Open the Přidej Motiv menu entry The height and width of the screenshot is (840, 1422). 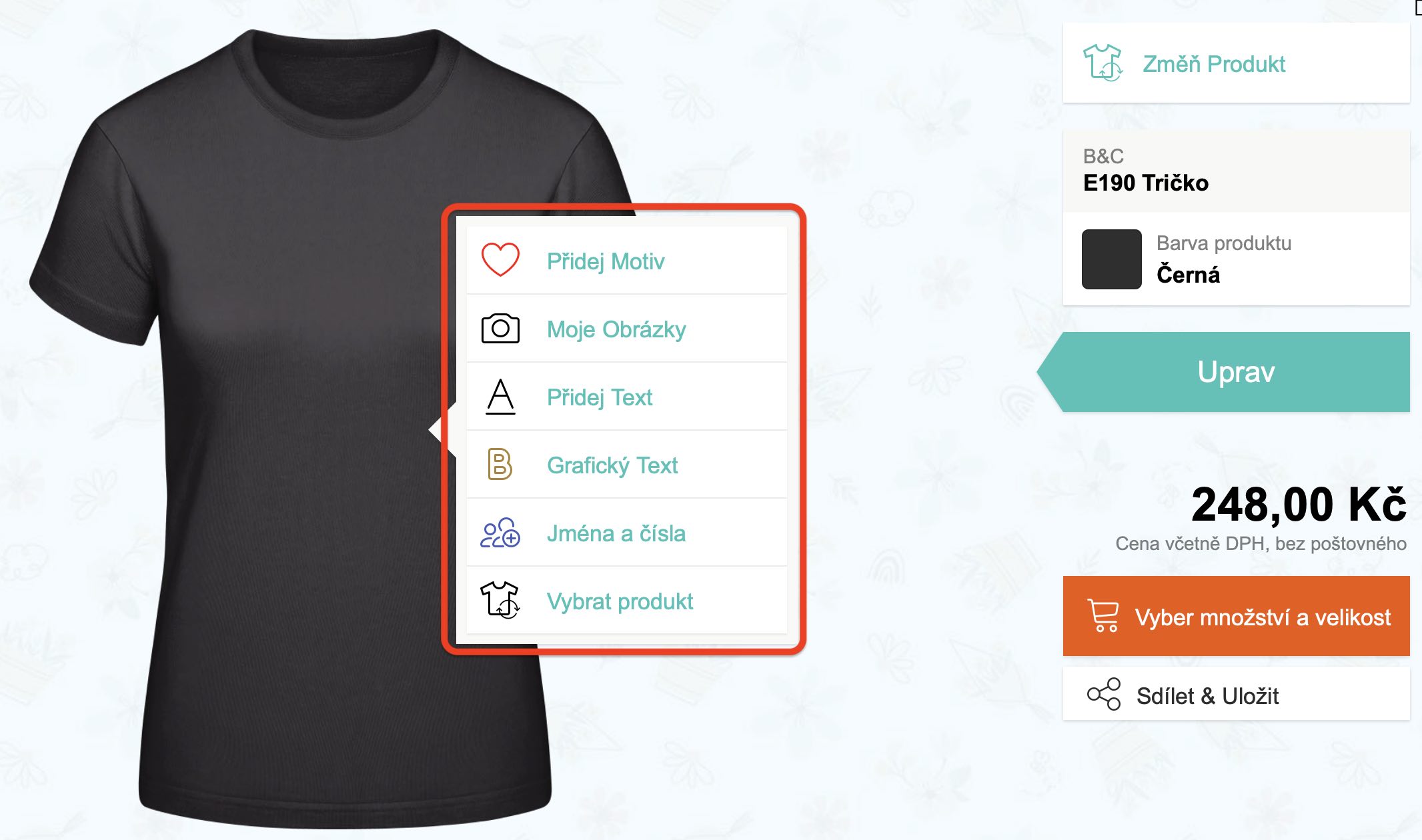pyautogui.click(x=627, y=260)
